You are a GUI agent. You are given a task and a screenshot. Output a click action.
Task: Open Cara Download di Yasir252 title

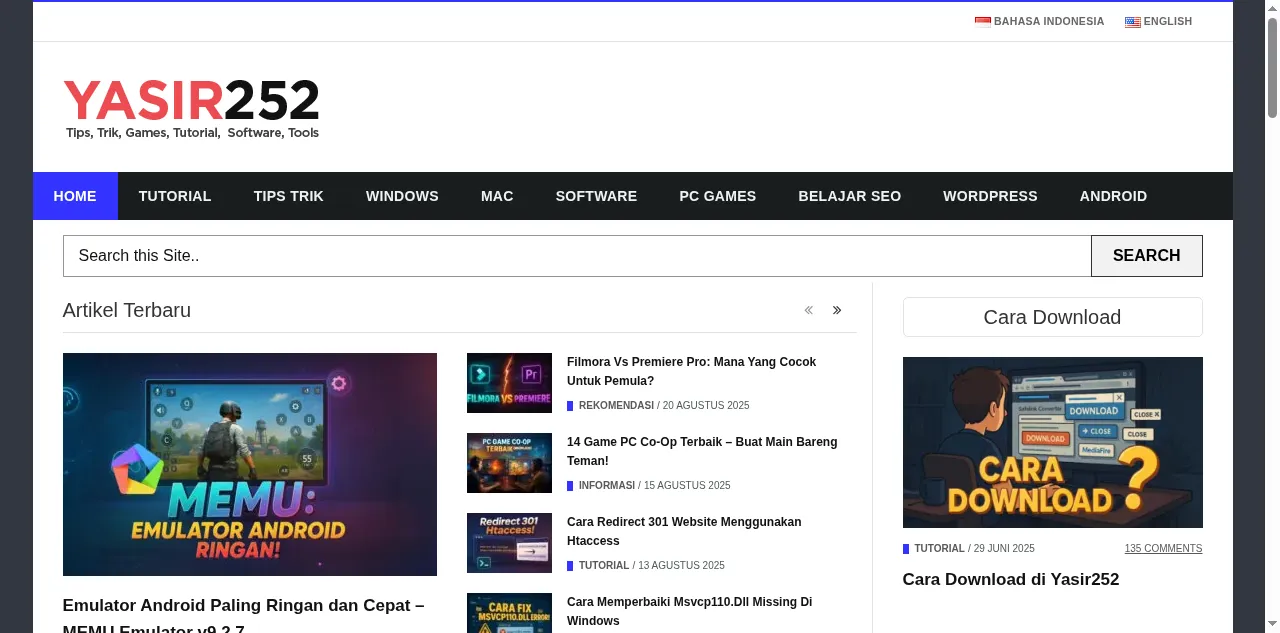click(x=1011, y=579)
